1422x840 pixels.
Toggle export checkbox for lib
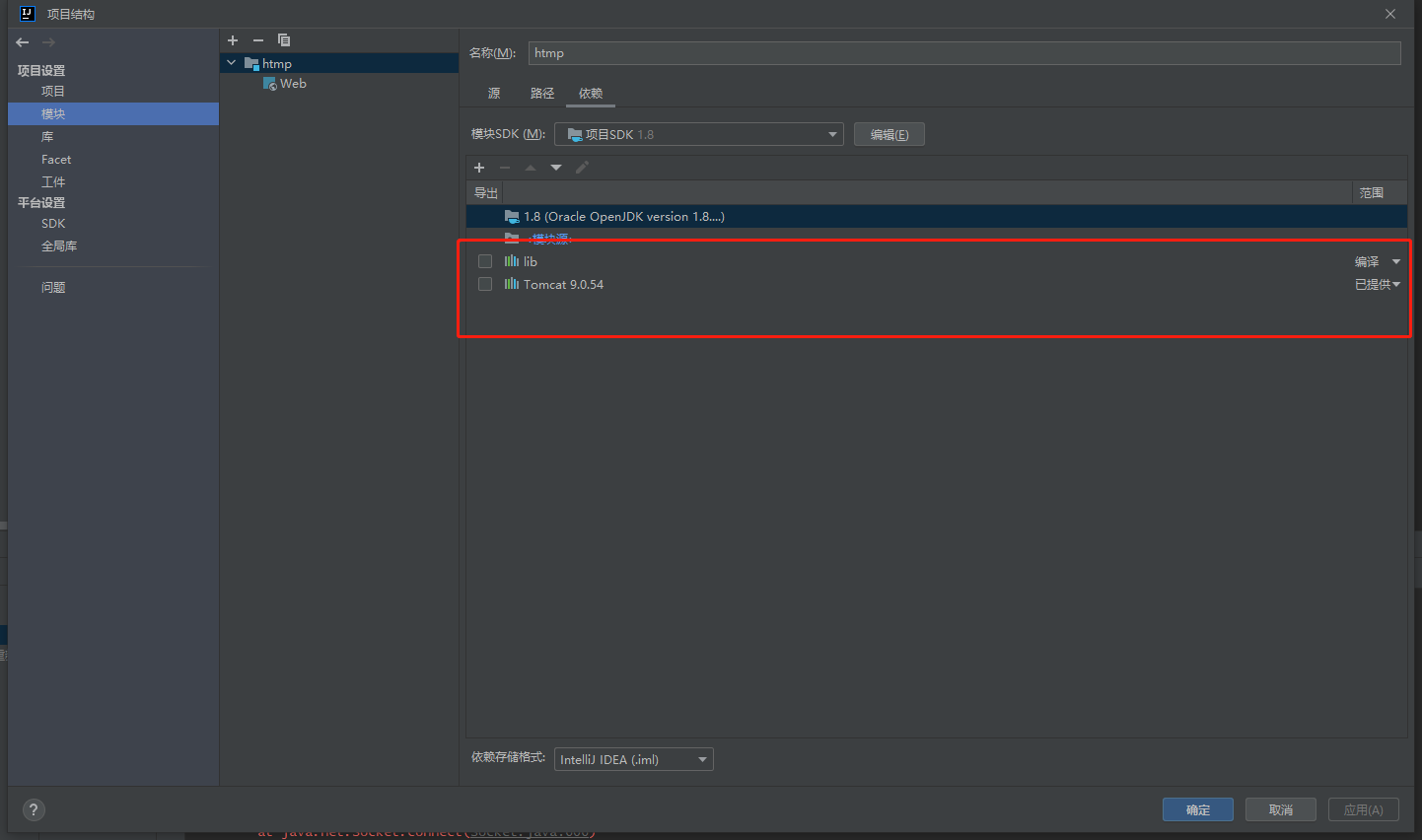(485, 261)
